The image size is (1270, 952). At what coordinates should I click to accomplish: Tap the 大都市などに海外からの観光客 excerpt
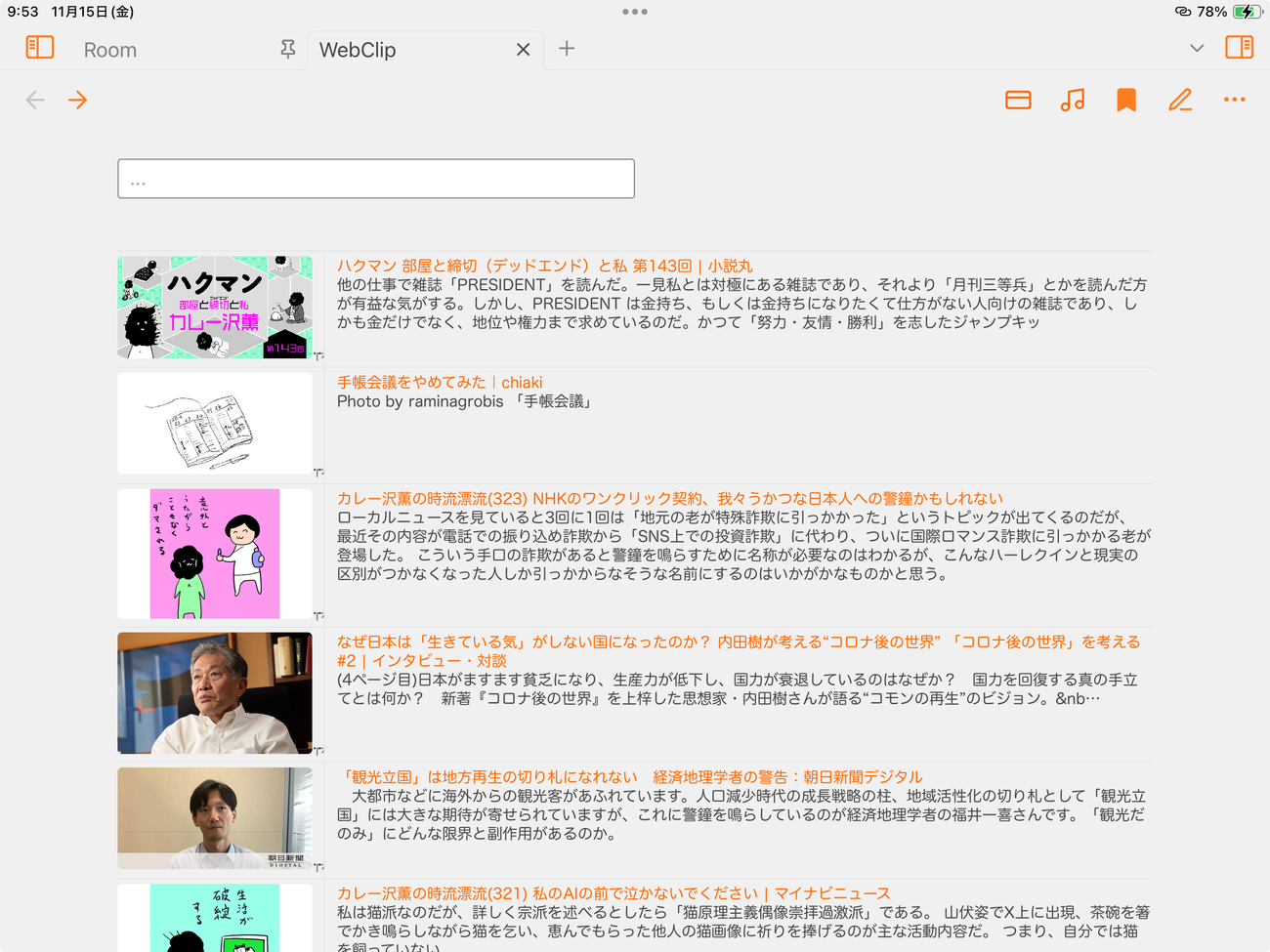pyautogui.click(x=741, y=815)
